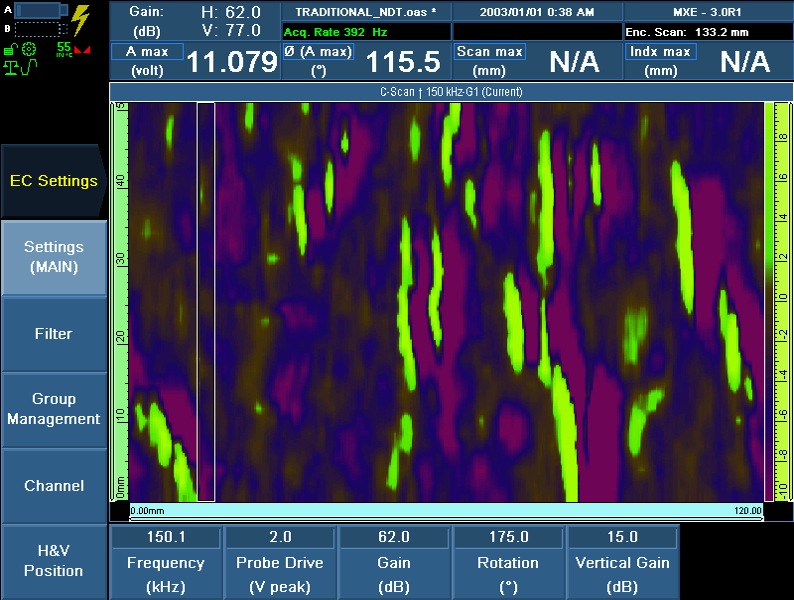Open the Channel submenu

point(53,486)
